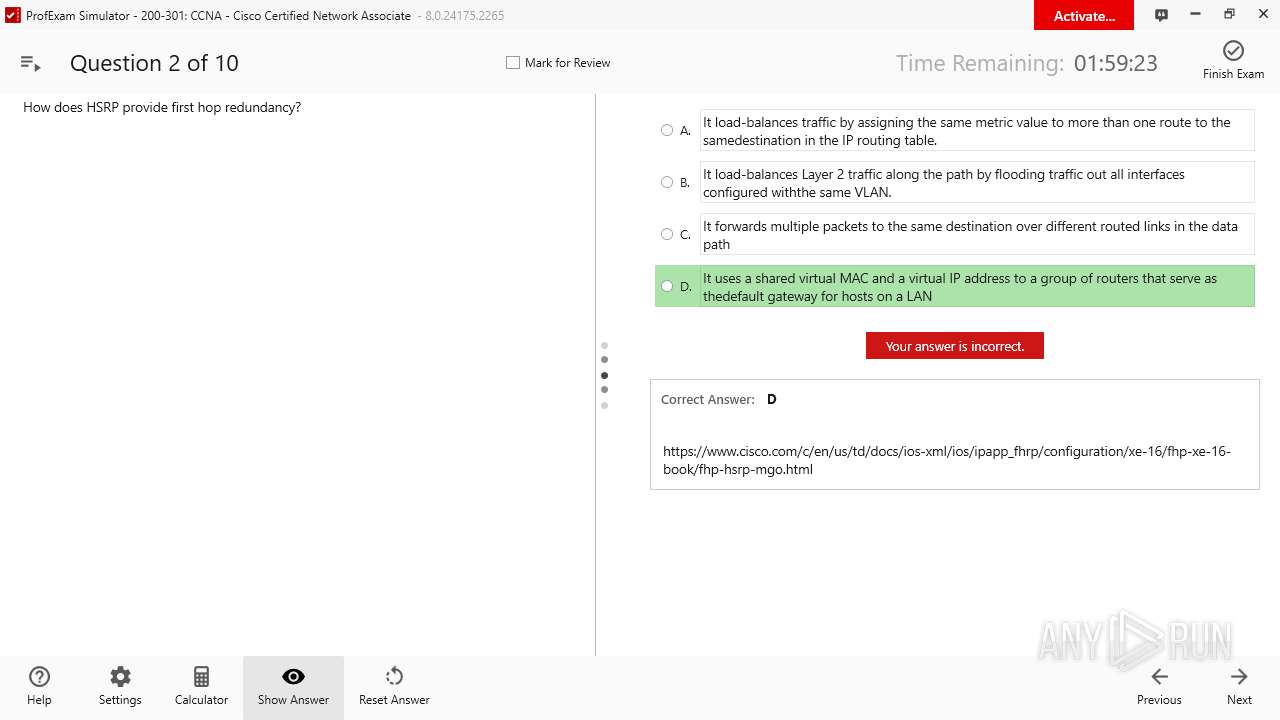Click Reset Answer icon
This screenshot has height=720, width=1280.
pos(394,676)
